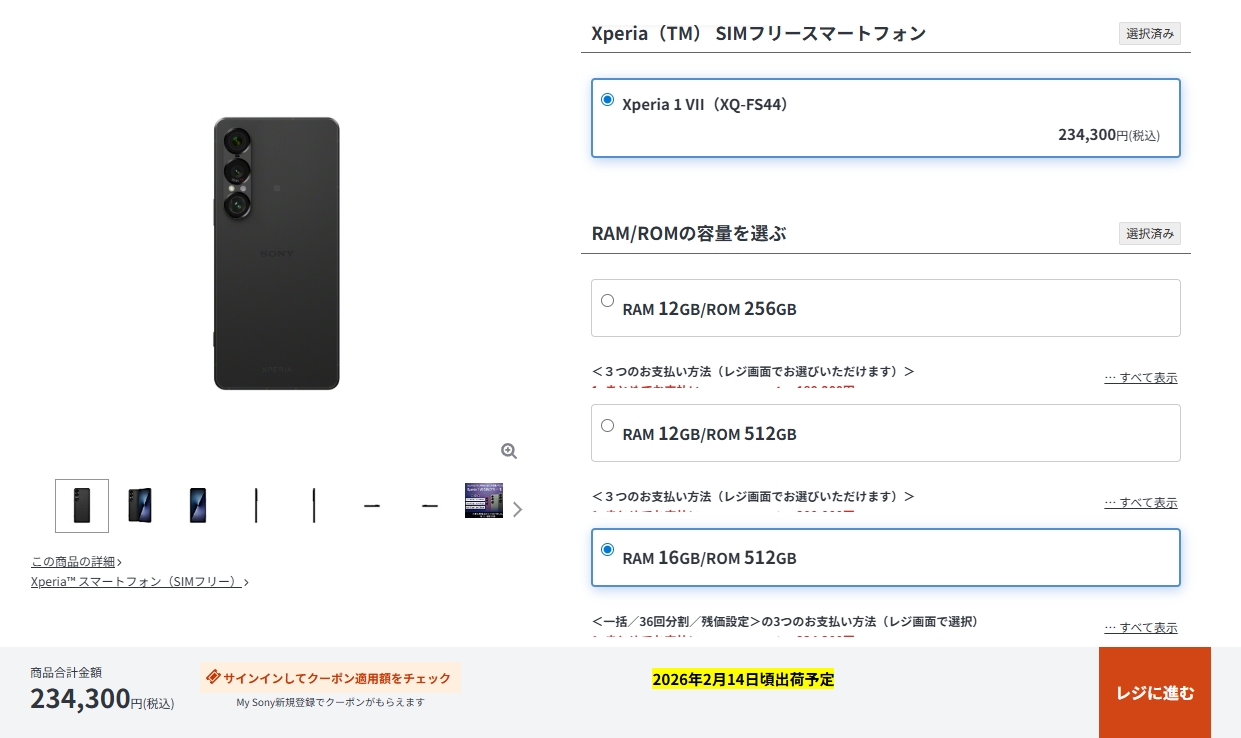
Task: Select the first phone back-view thumbnail
Action: (x=82, y=506)
